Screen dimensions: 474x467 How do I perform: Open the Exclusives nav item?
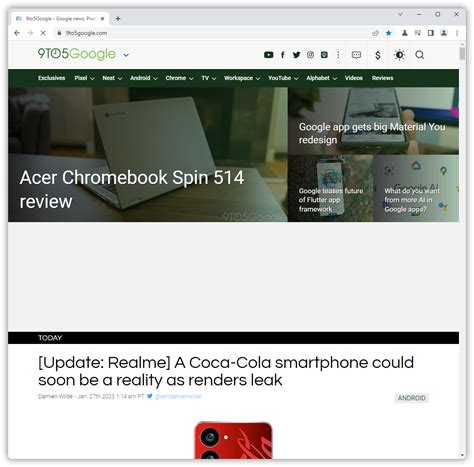[51, 78]
